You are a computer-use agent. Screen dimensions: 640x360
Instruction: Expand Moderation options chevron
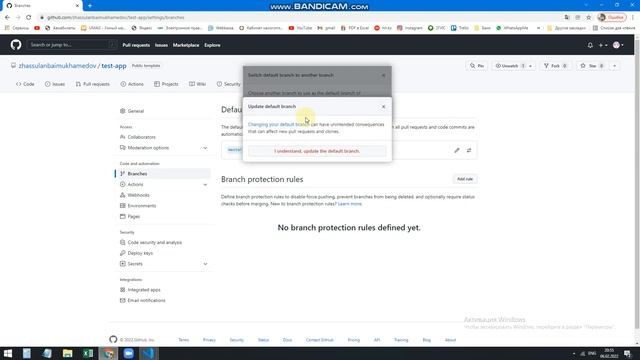click(x=205, y=148)
